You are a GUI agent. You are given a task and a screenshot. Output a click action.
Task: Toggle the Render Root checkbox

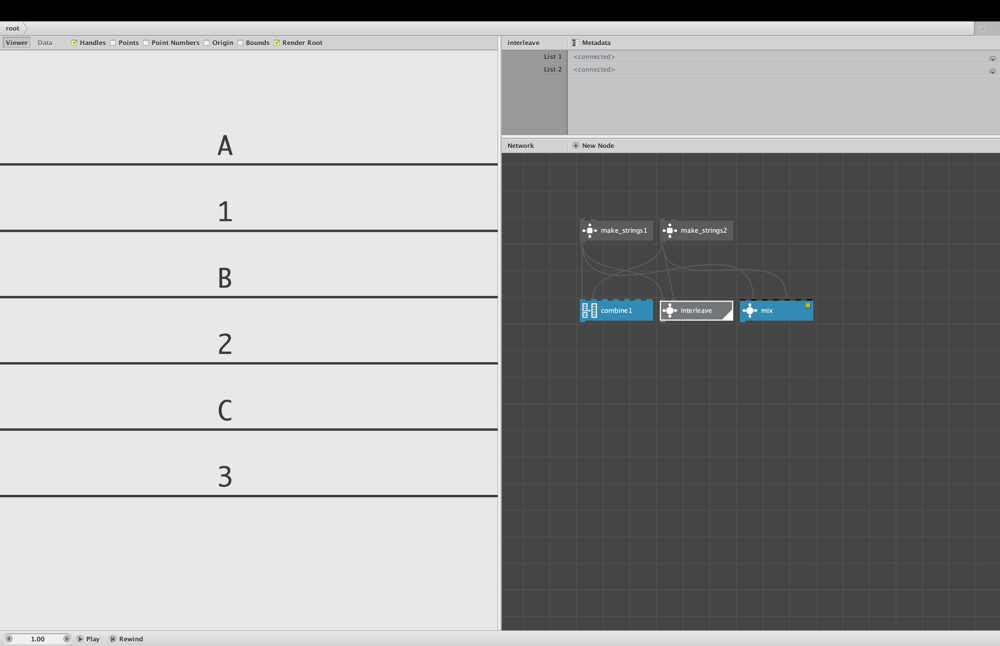[x=277, y=43]
